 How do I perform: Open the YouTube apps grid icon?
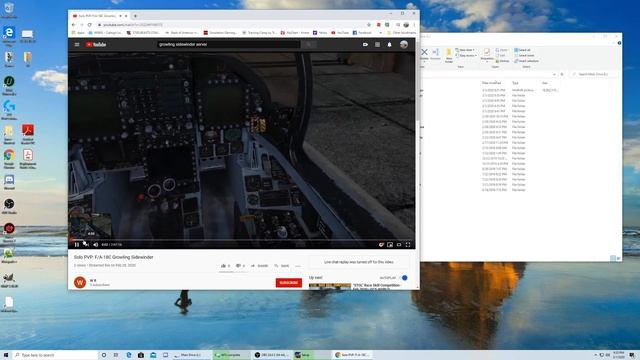click(377, 44)
